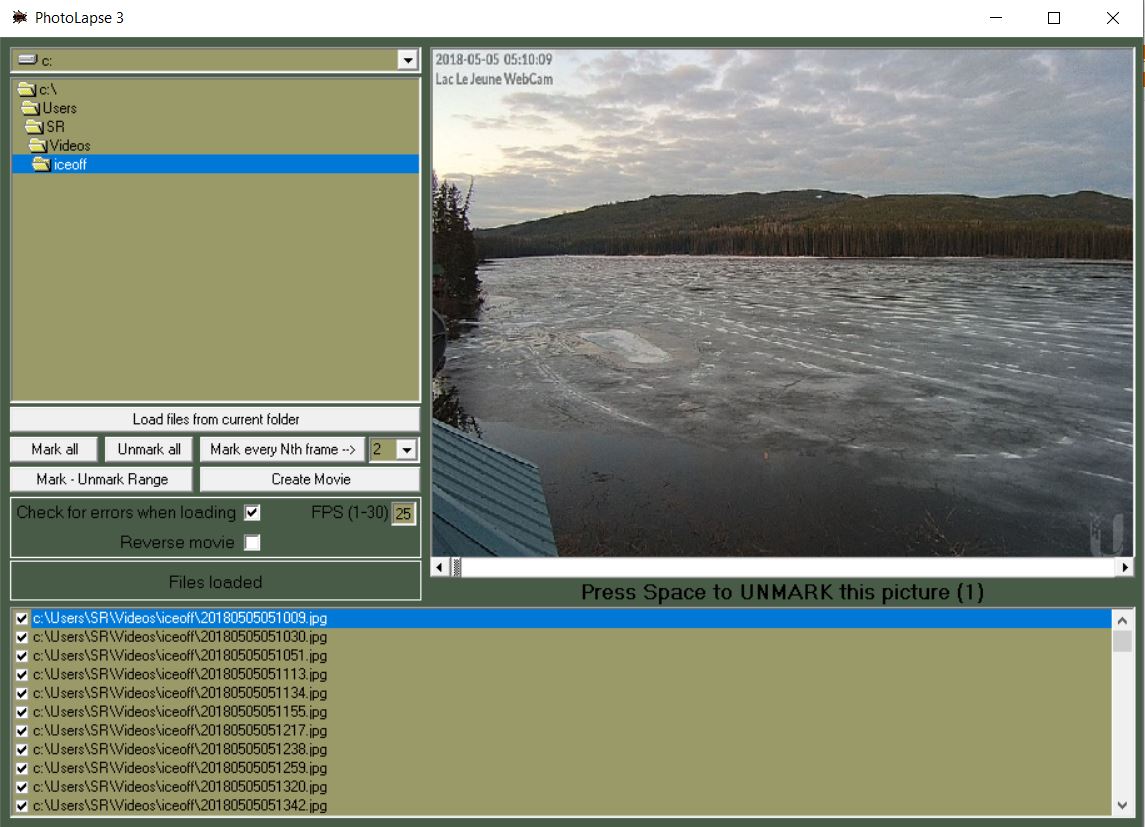Viewport: 1145px width, 827px height.
Task: Click the iceoff folder icon in the tree
Action: [40, 164]
